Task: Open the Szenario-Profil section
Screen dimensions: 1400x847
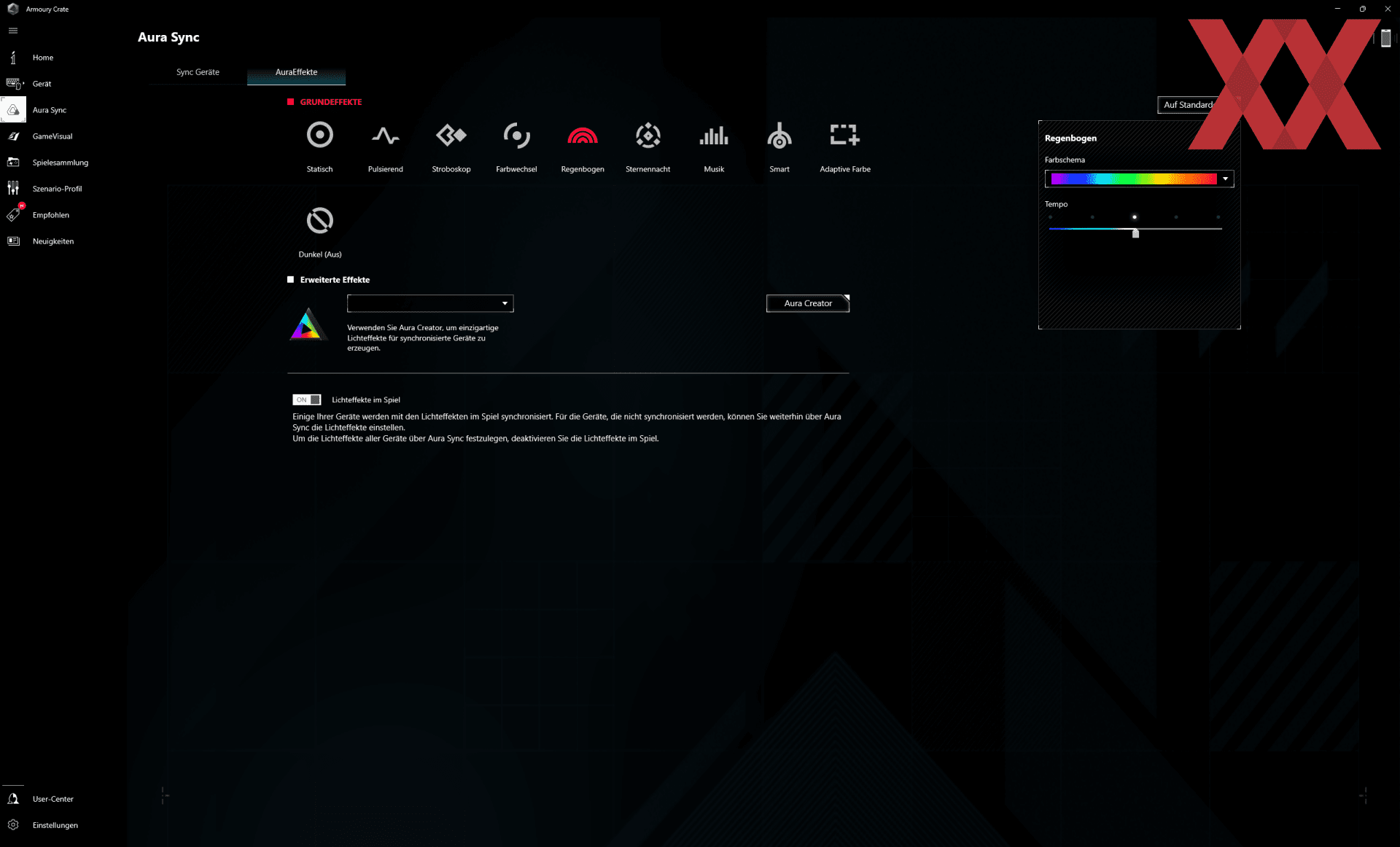Action: (x=57, y=189)
